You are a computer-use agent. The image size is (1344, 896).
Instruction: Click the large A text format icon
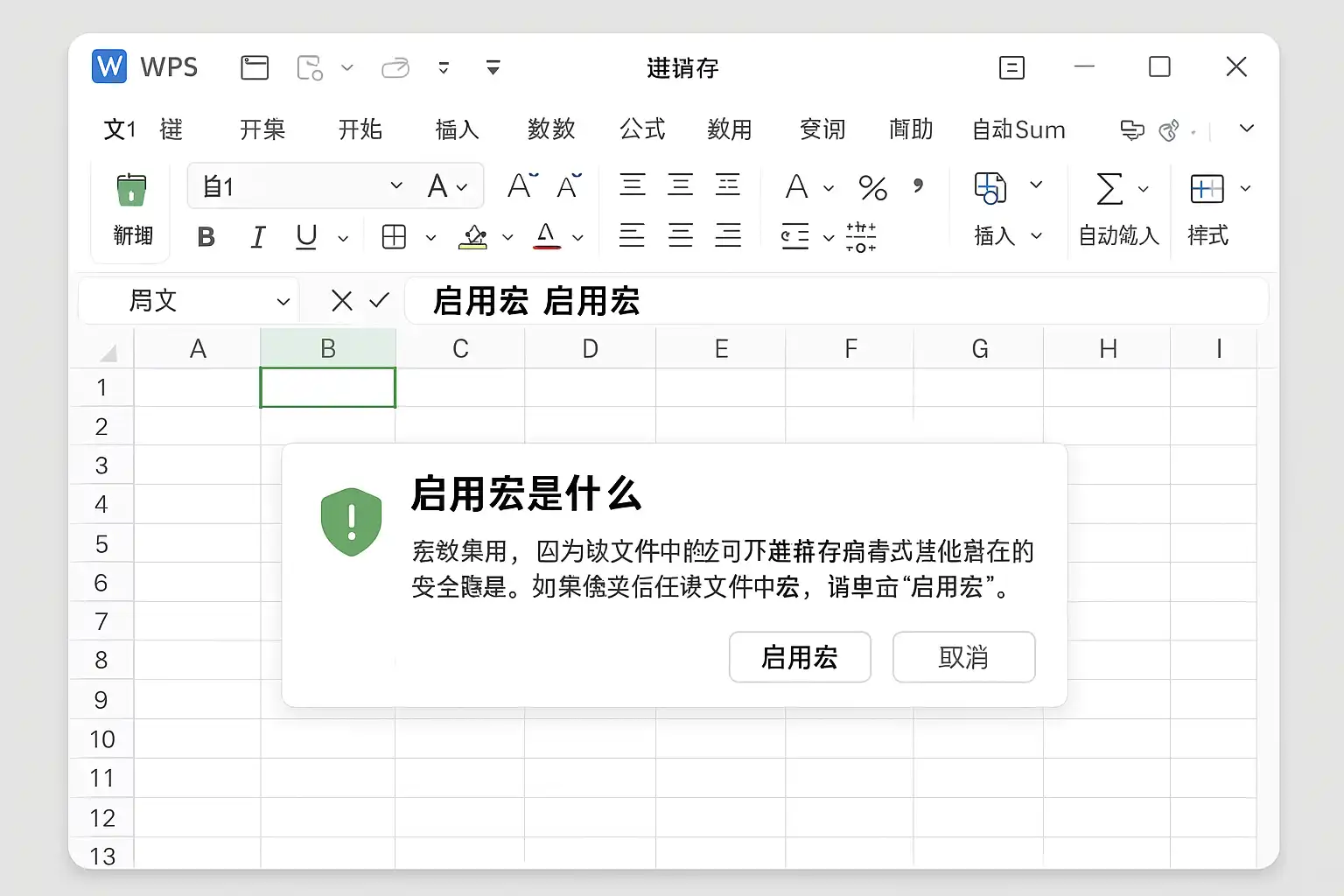pyautogui.click(x=796, y=186)
